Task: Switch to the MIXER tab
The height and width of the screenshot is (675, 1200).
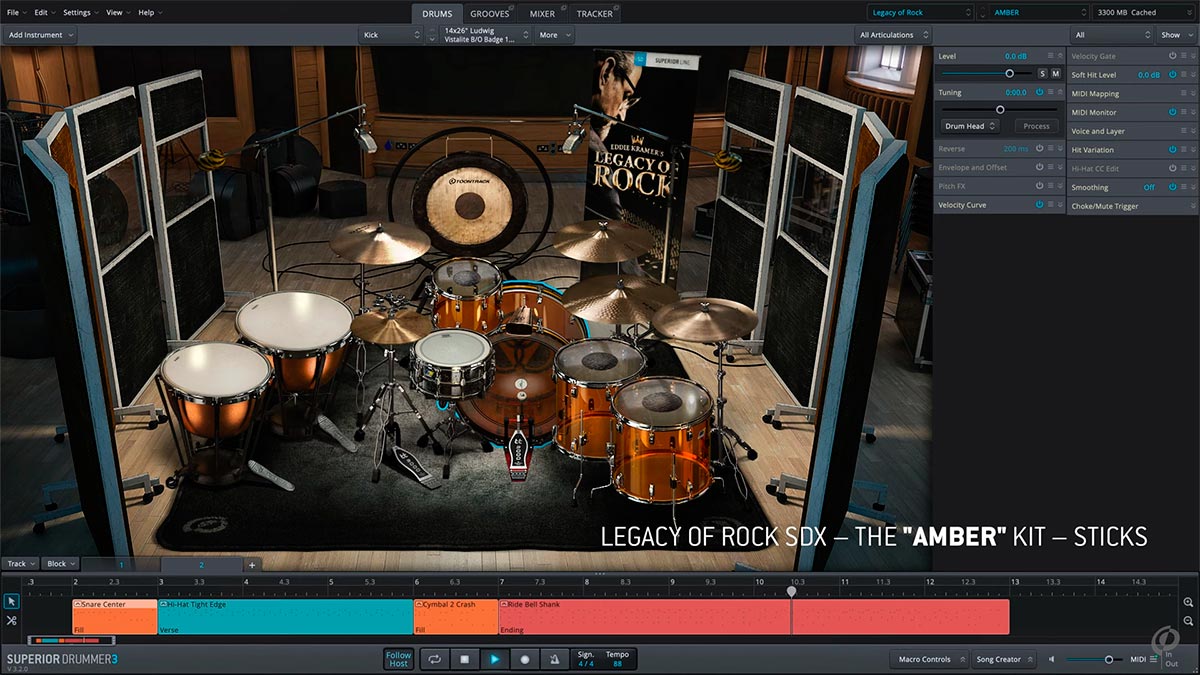Action: pos(543,13)
